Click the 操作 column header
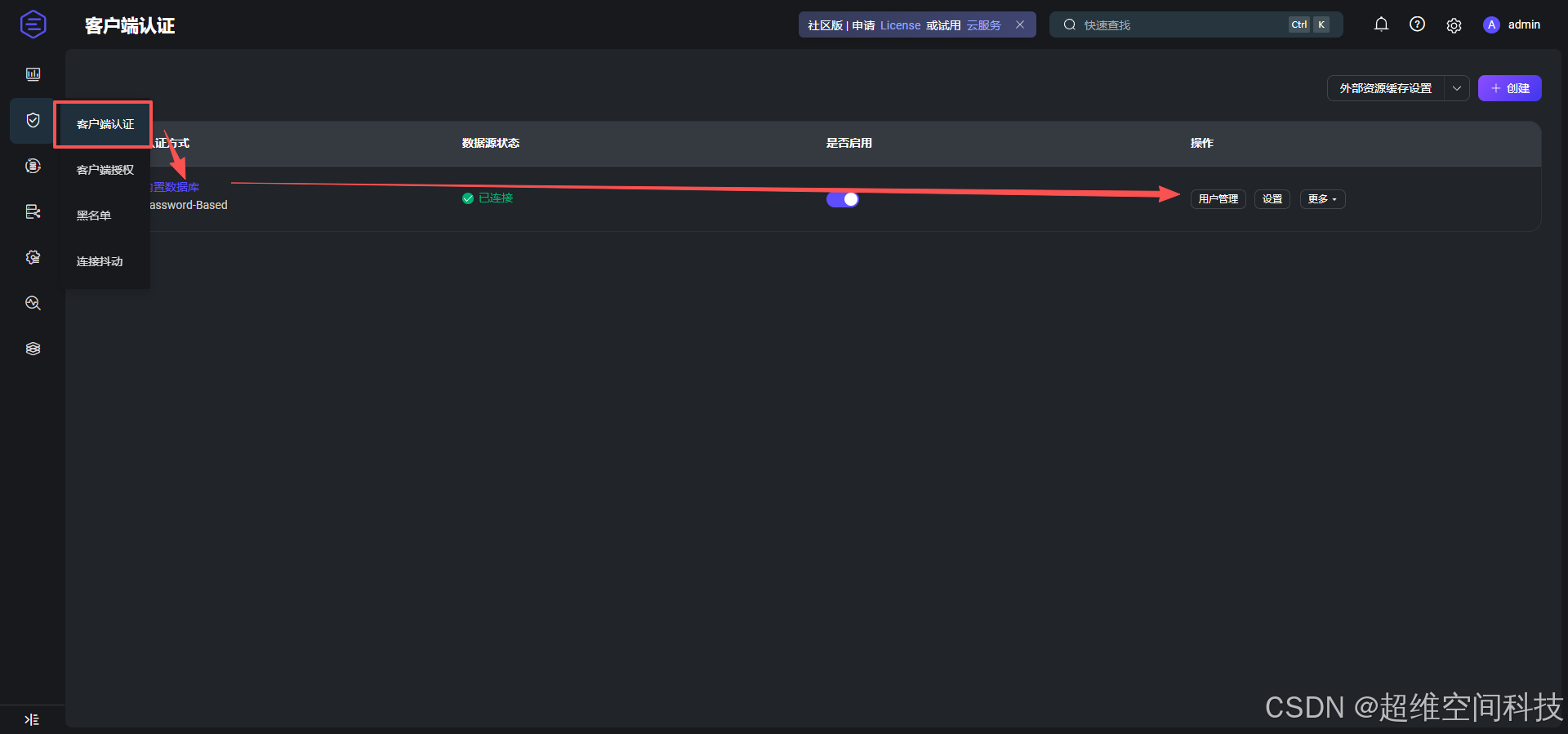The width and height of the screenshot is (1568, 734). [1201, 143]
